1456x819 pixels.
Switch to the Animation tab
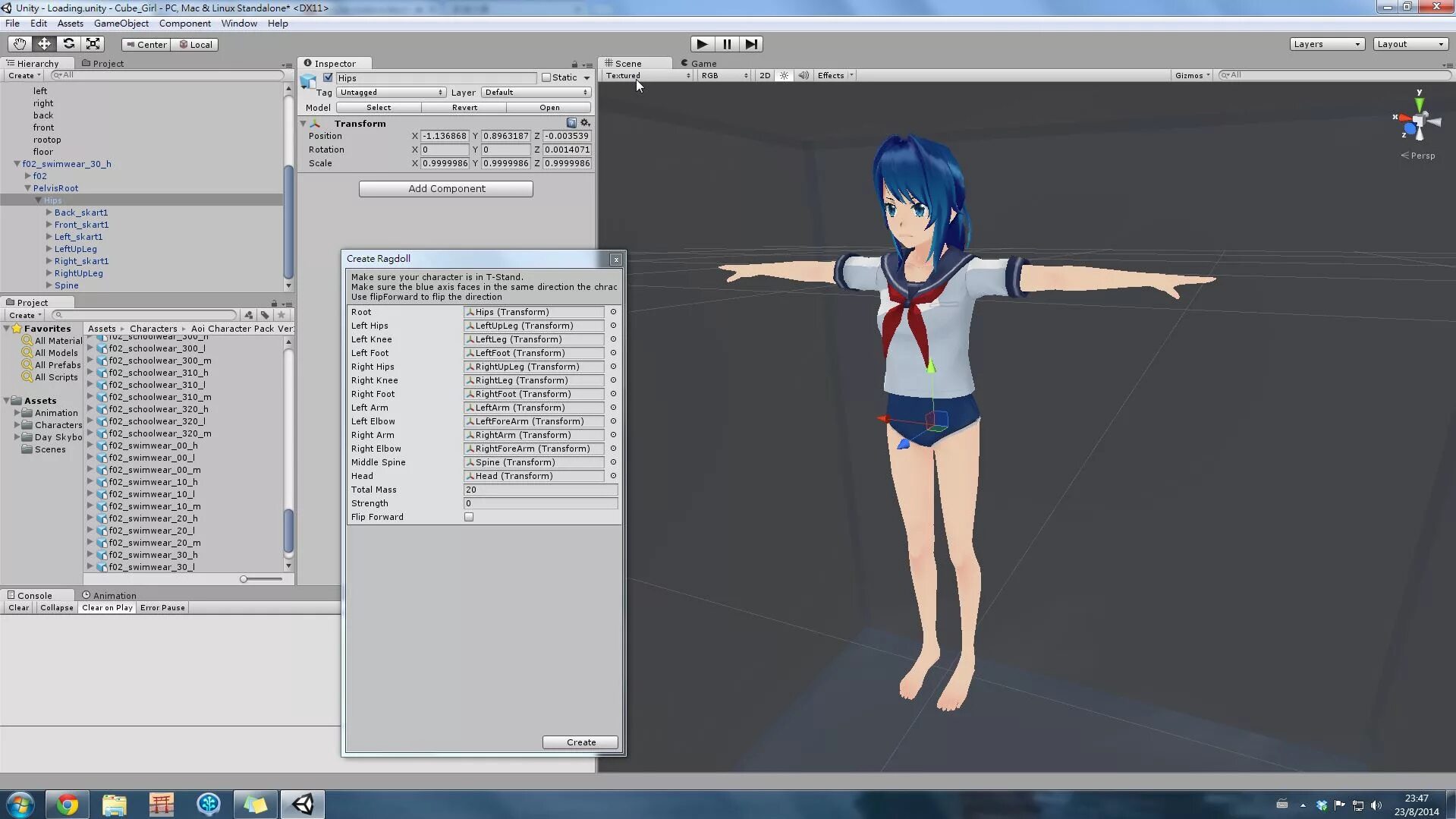pos(109,596)
